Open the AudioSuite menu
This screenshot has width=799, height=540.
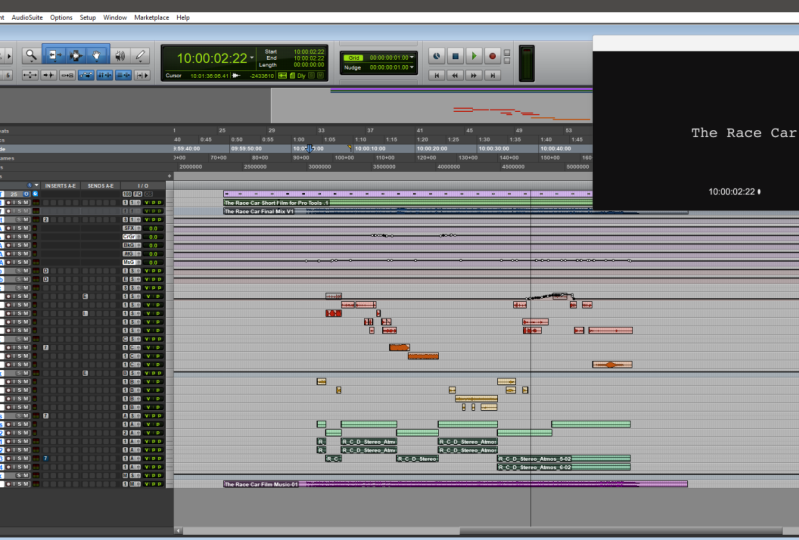(27, 17)
